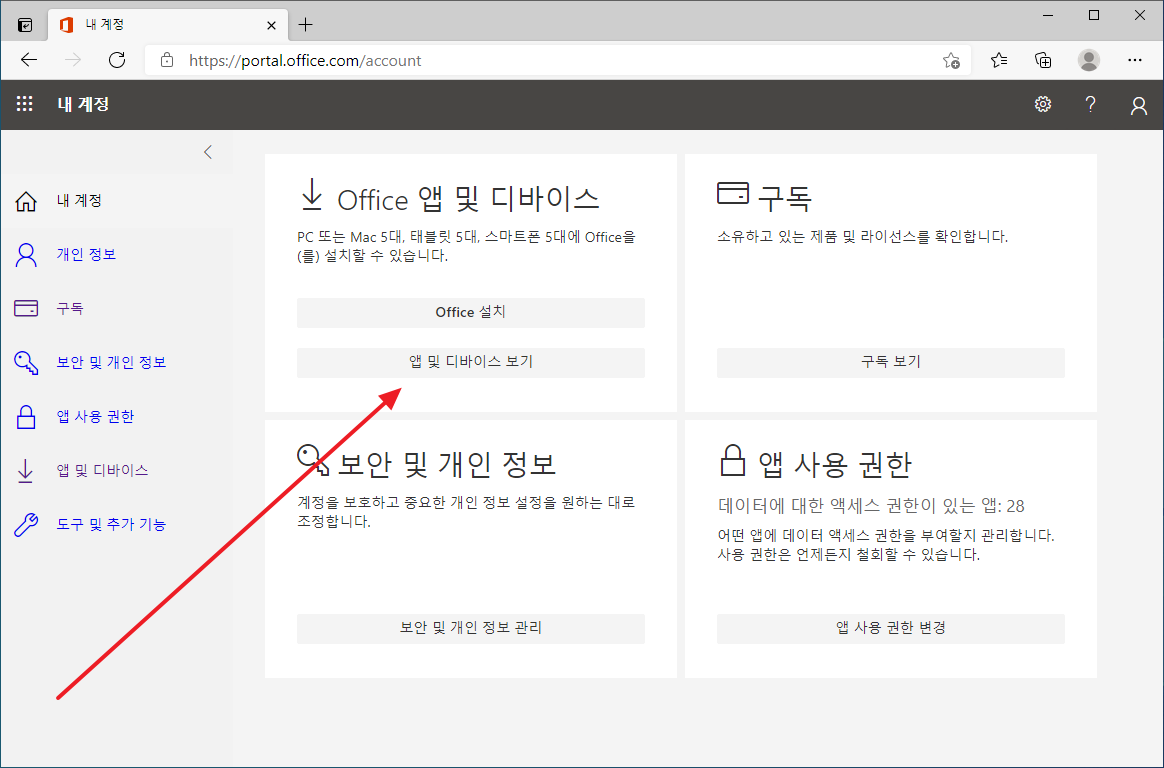
Task: Click the Office 앱 및 디바이스 card heading
Action: pyautogui.click(x=468, y=199)
